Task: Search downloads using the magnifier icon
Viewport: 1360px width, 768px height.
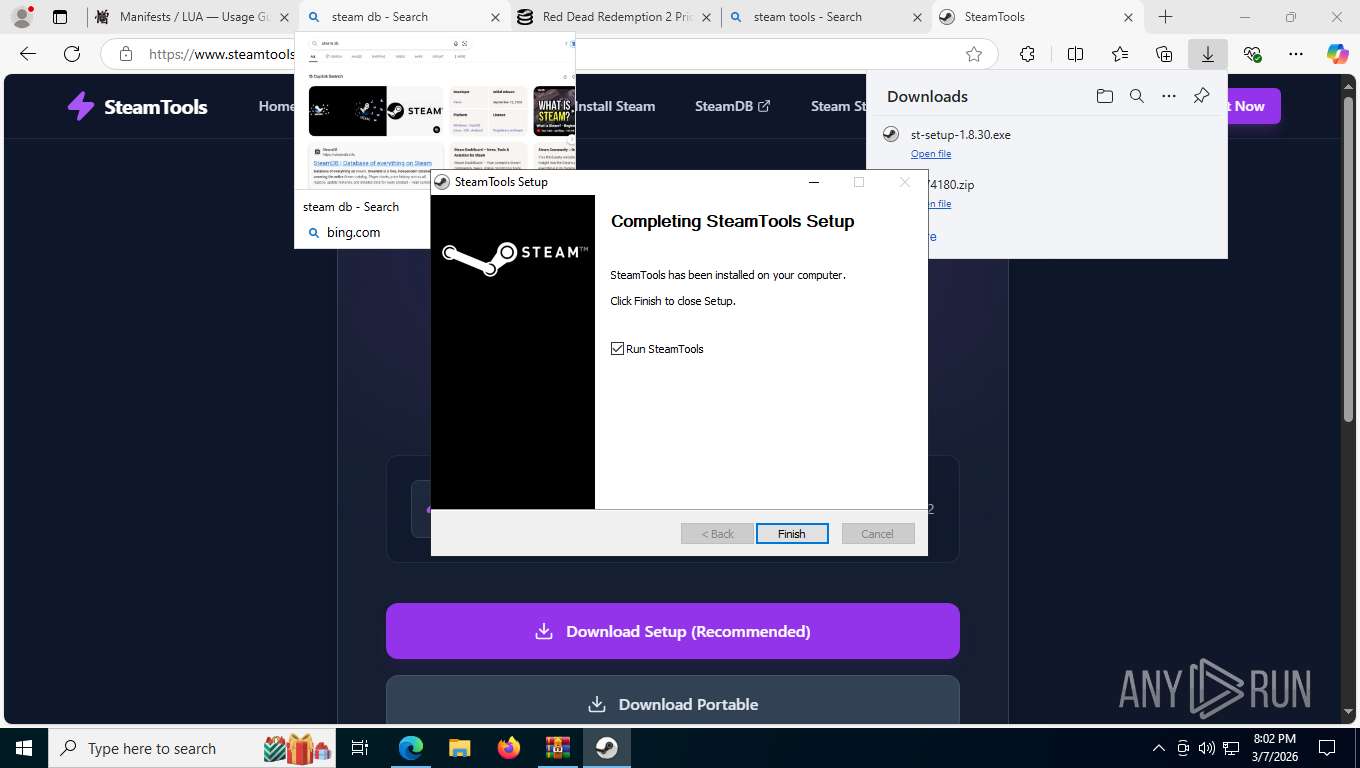Action: tap(1137, 96)
